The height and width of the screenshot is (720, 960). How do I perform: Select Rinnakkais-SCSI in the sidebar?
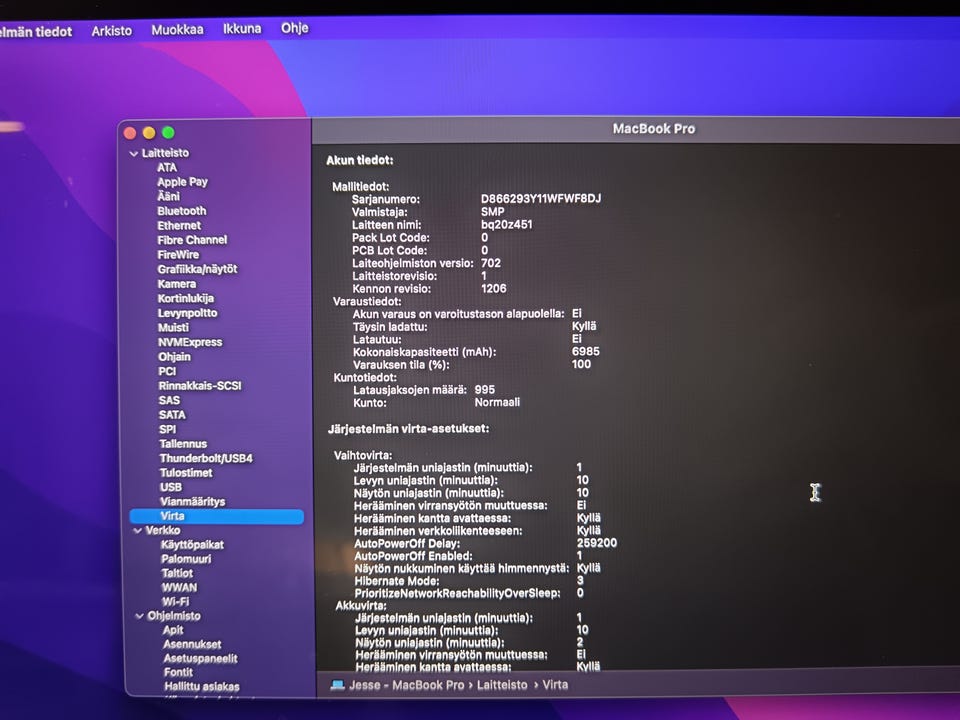coord(200,386)
